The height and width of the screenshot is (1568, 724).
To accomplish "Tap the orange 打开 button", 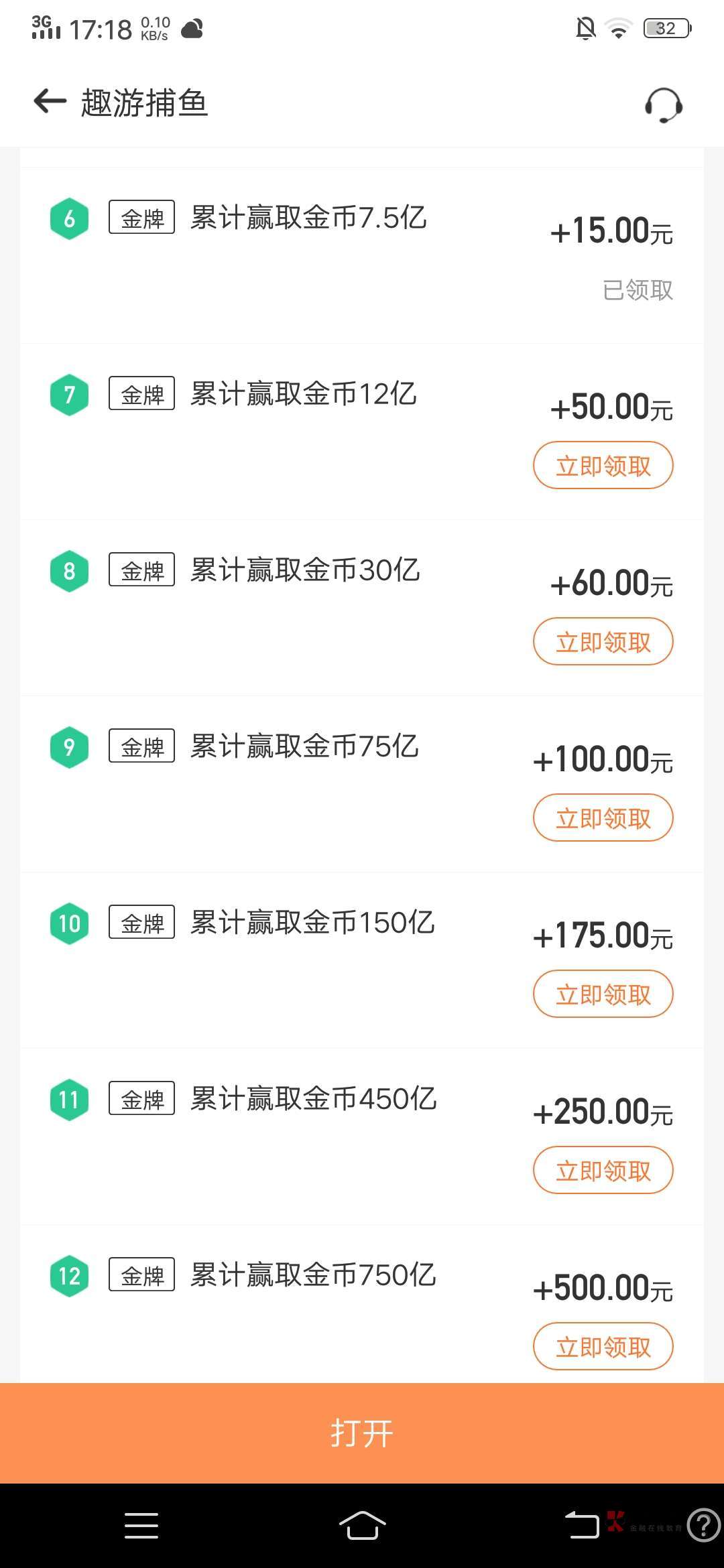I will [362, 1433].
